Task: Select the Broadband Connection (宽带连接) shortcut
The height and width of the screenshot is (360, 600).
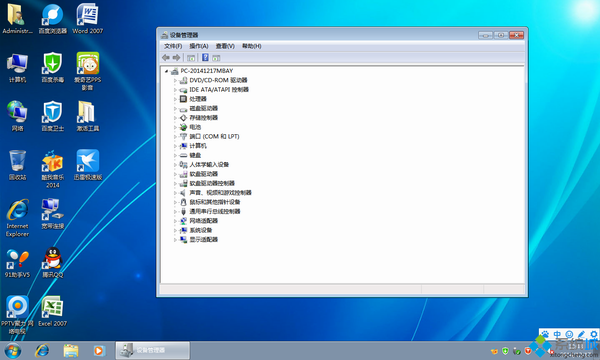Action: point(52,214)
